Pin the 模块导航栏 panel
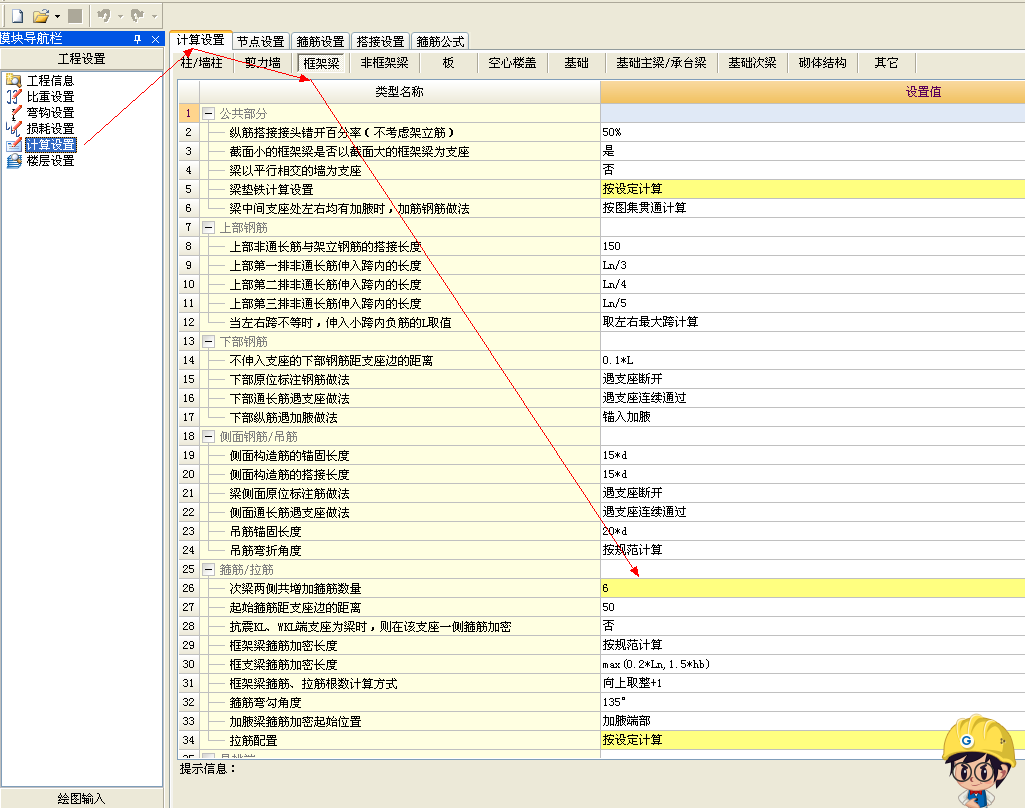Viewport: 1025px width, 808px height. pyautogui.click(x=137, y=39)
